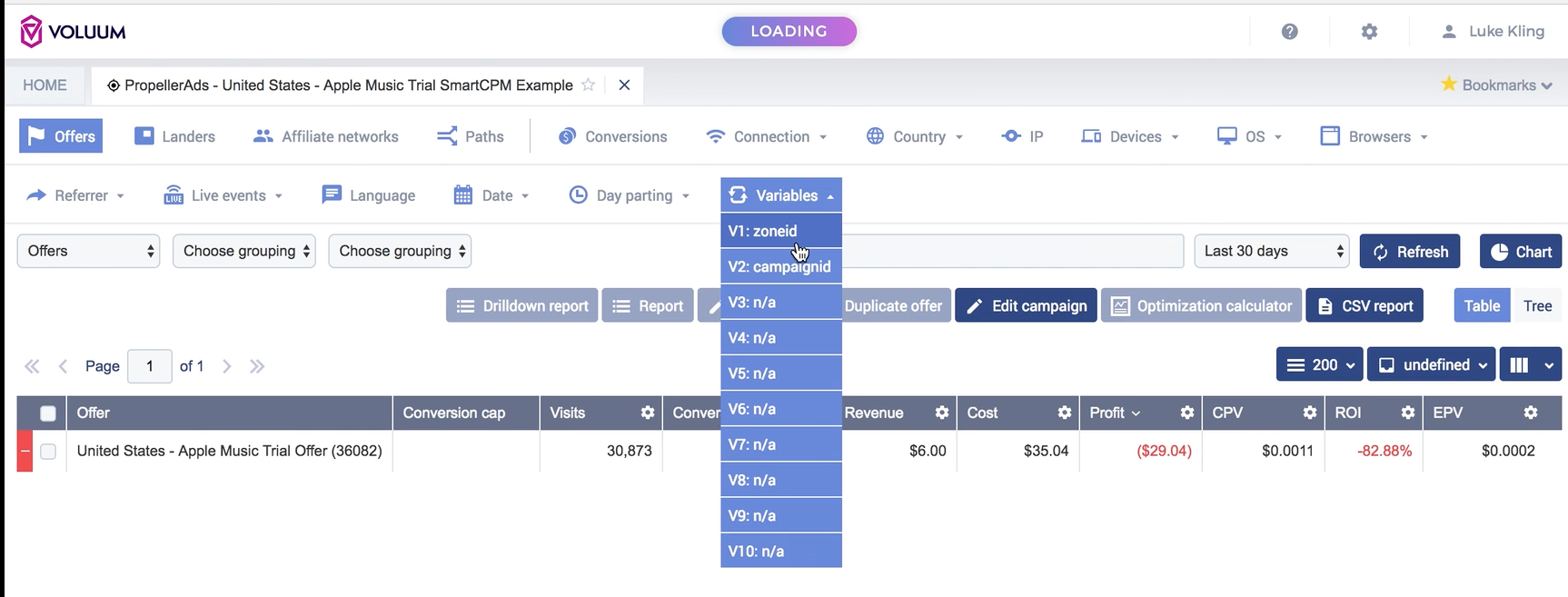This screenshot has width=1568, height=597.
Task: Open the Offers grouping select box
Action: (x=89, y=251)
